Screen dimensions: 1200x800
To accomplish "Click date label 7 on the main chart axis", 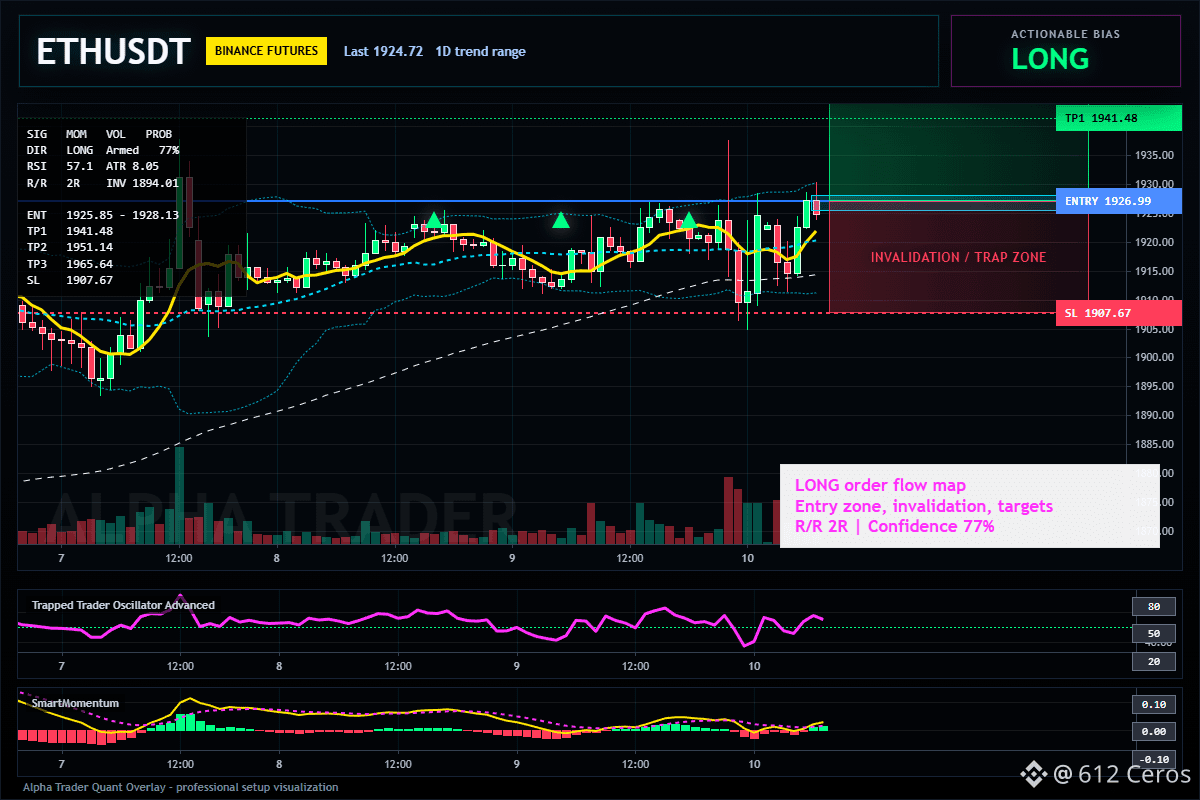I will tap(62, 557).
